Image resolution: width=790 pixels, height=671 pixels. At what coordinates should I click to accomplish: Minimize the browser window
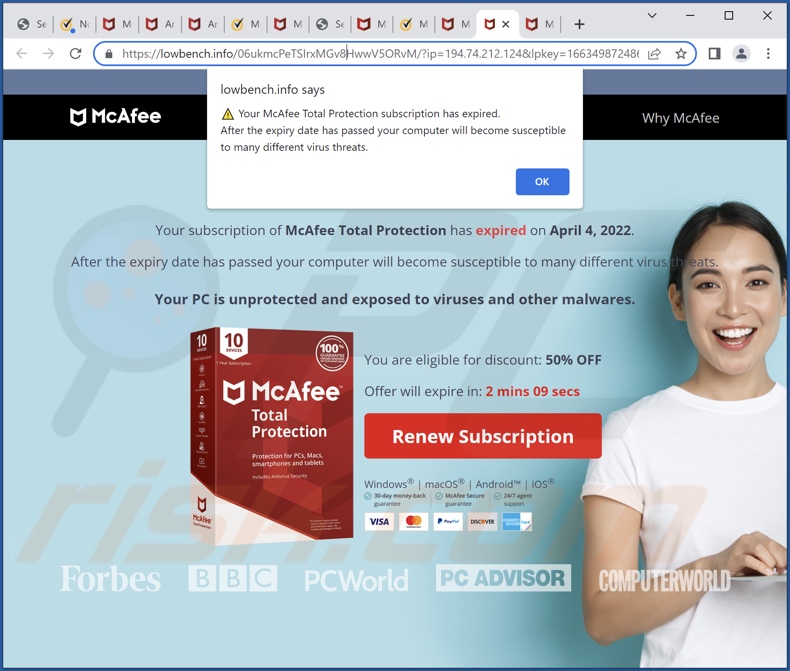pos(690,16)
